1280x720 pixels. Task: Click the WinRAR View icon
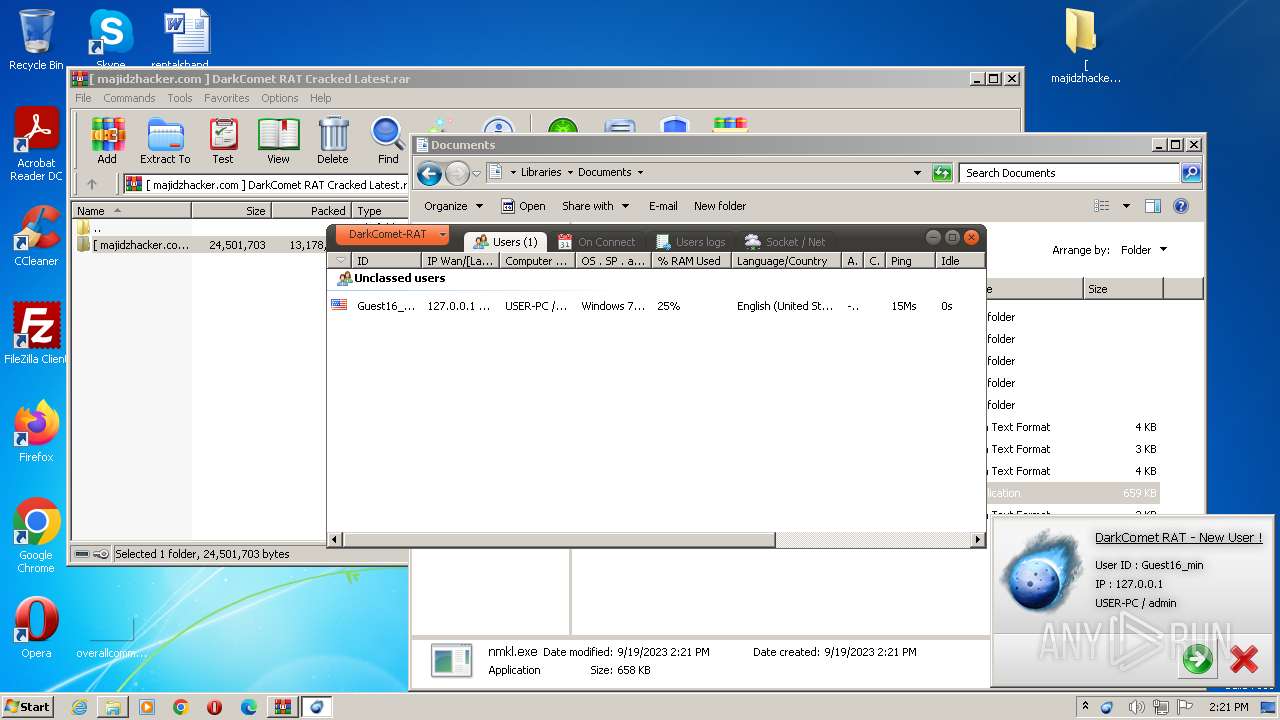tap(278, 141)
